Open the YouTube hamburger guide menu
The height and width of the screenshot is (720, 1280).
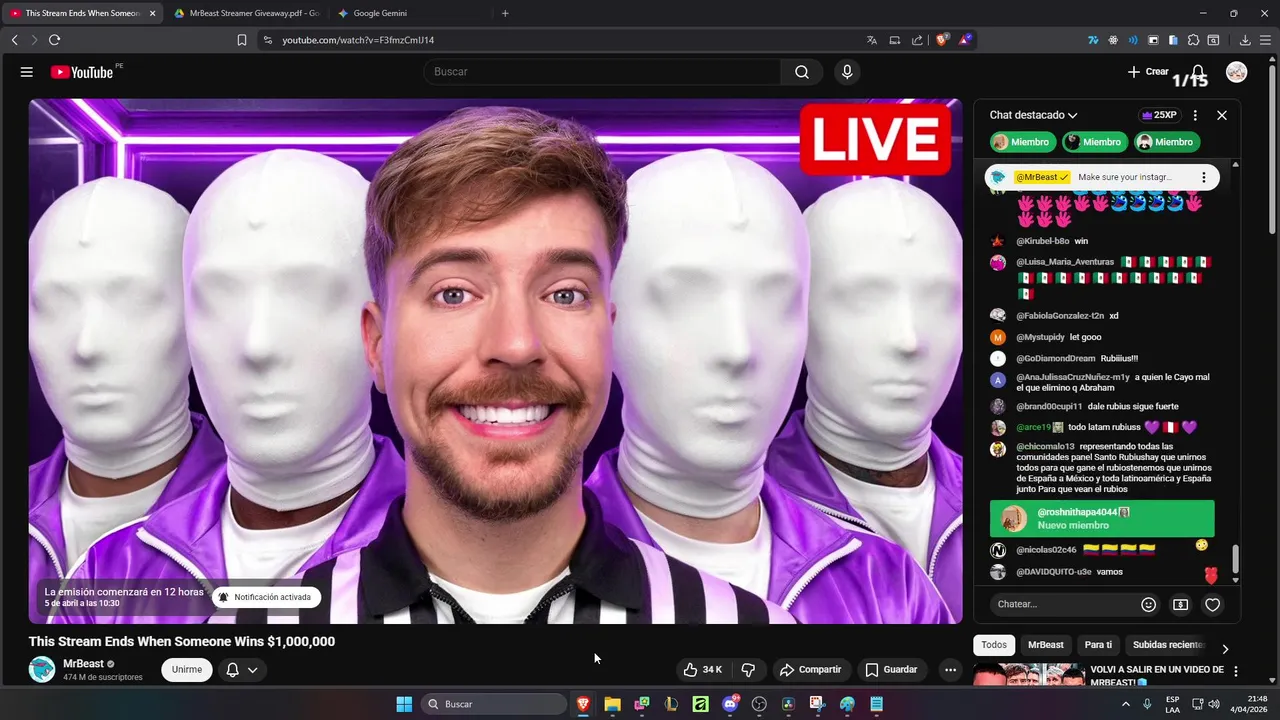coord(27,72)
